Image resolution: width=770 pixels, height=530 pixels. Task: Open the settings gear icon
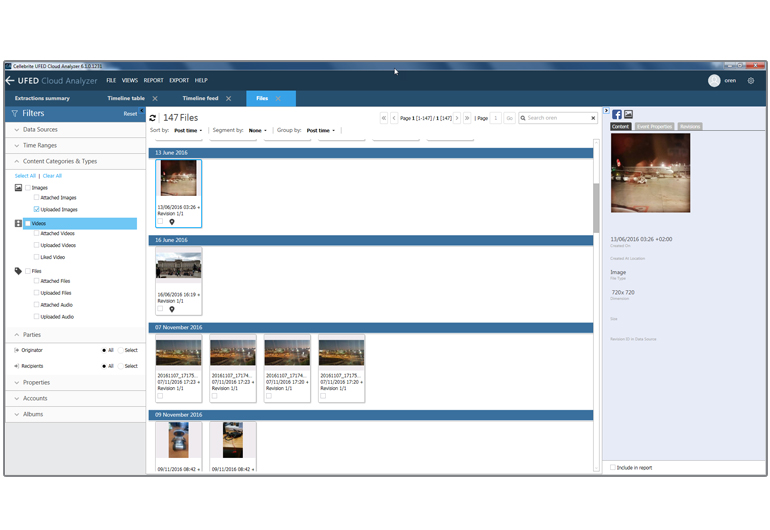[x=751, y=81]
